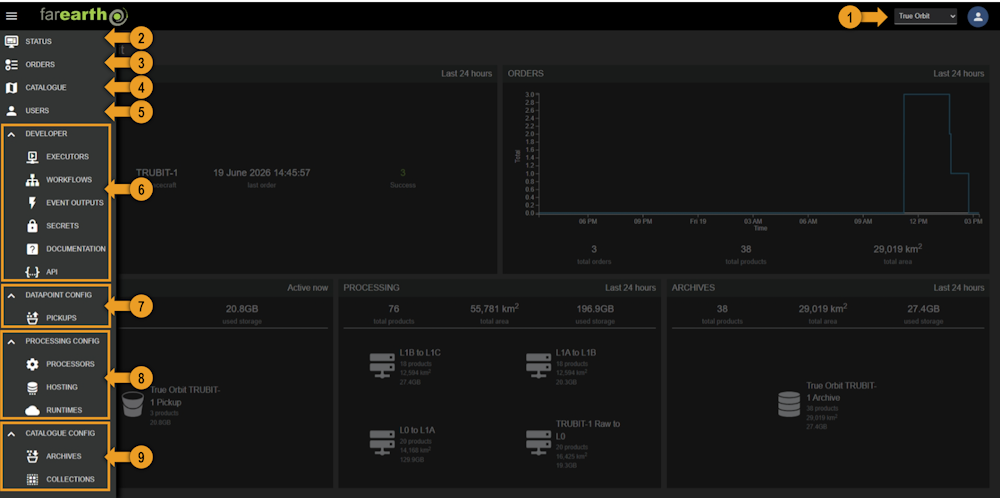Click the PROCESSING CONFIG header
The width and height of the screenshot is (1000, 498).
coord(62,341)
